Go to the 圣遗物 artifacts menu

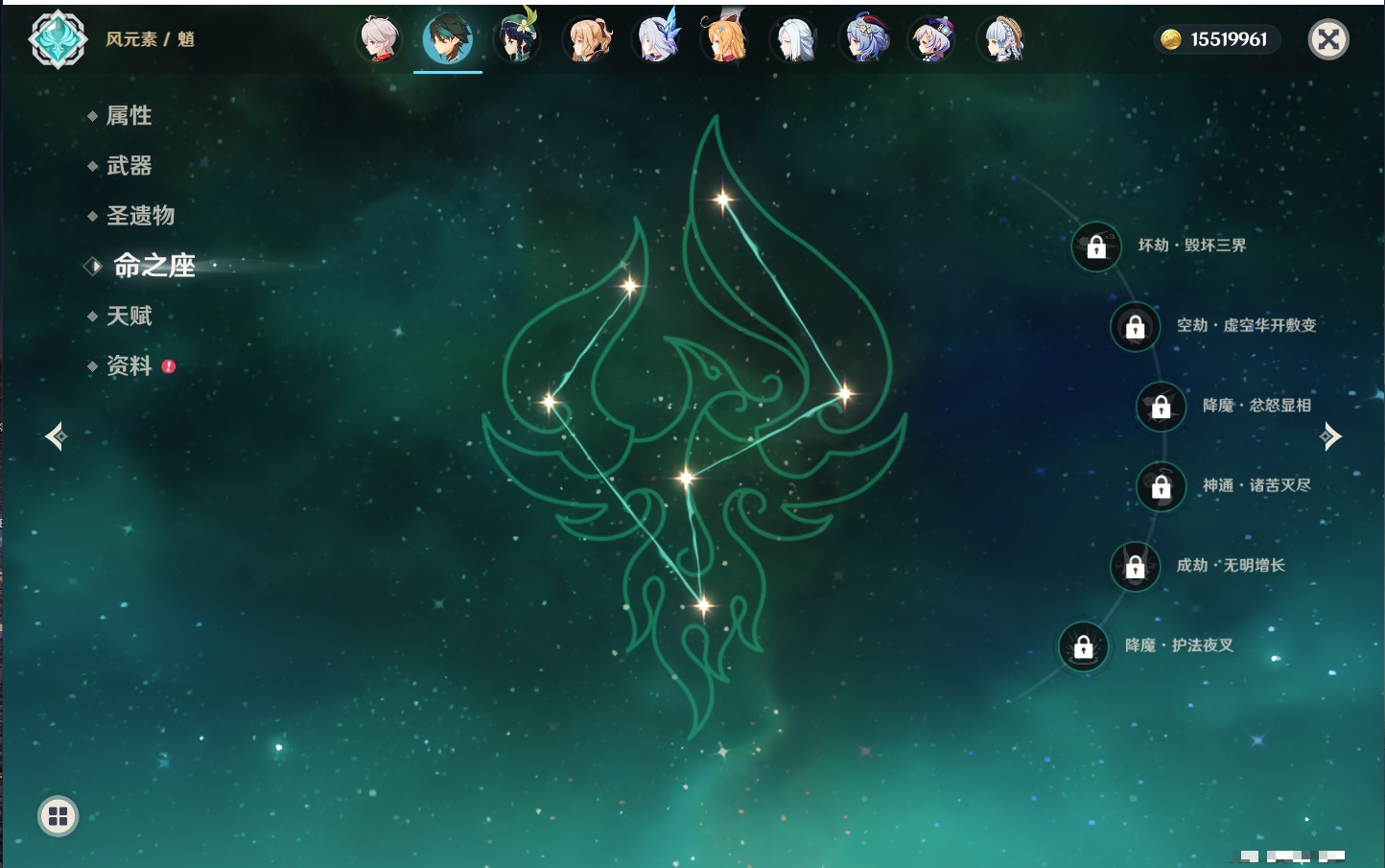point(140,216)
